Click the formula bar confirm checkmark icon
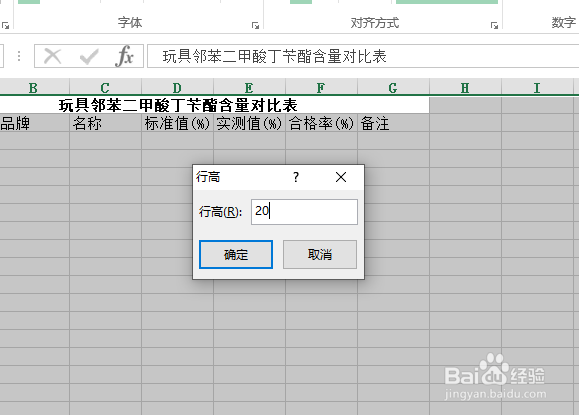This screenshot has height=415, width=579. point(89,56)
